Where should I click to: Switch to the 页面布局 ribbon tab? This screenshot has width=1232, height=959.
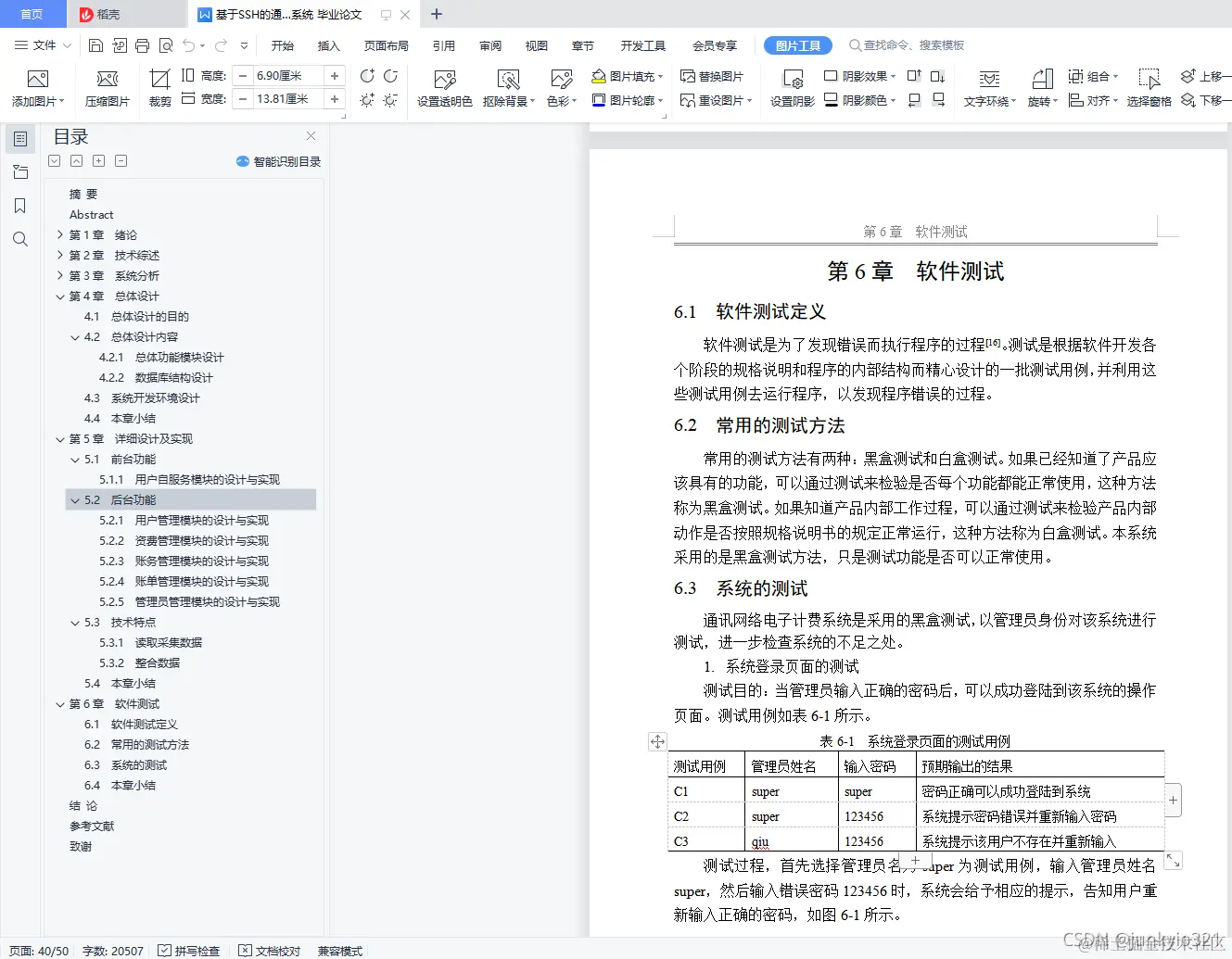(x=387, y=44)
